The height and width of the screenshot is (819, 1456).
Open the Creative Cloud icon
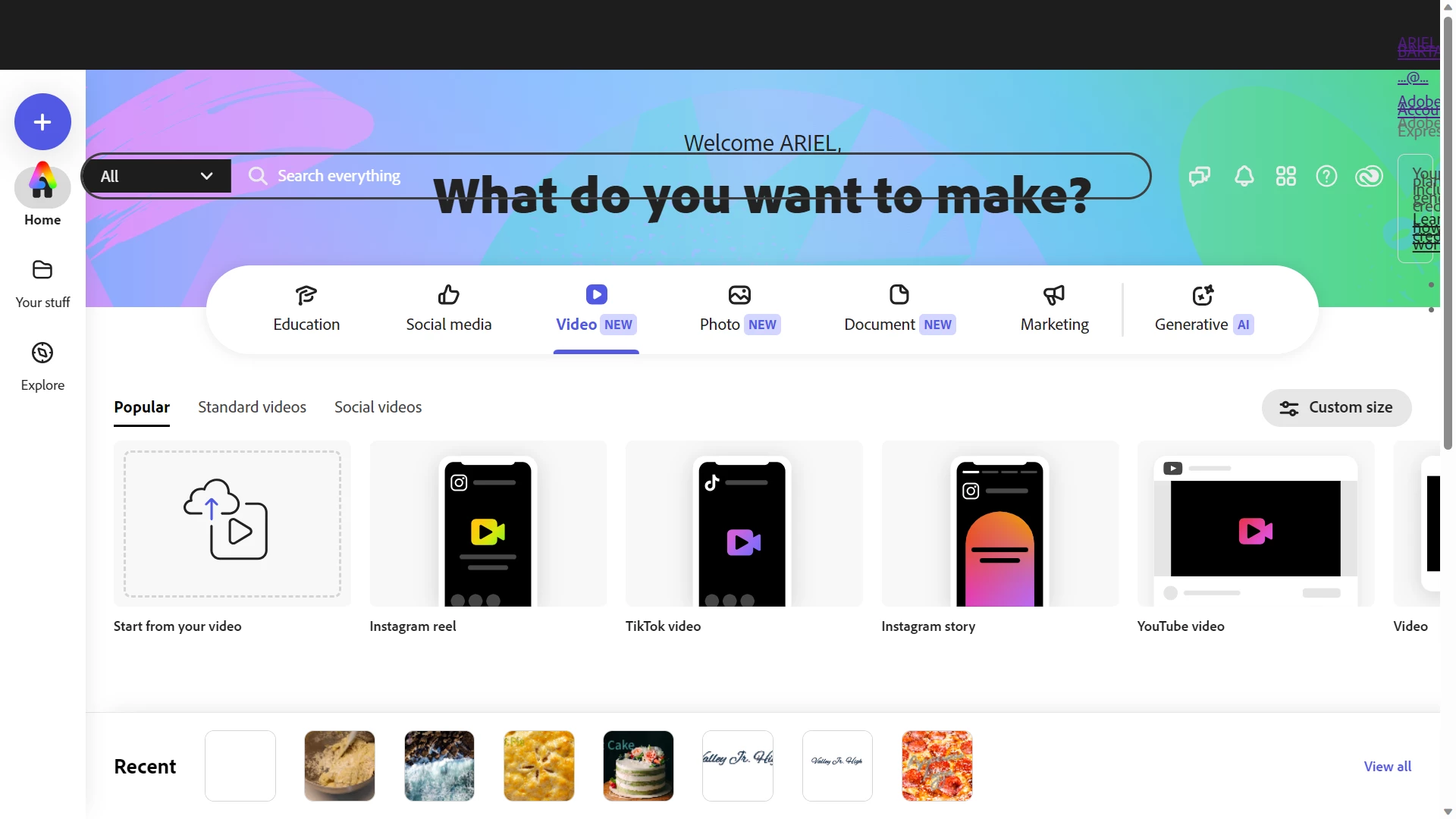1370,177
